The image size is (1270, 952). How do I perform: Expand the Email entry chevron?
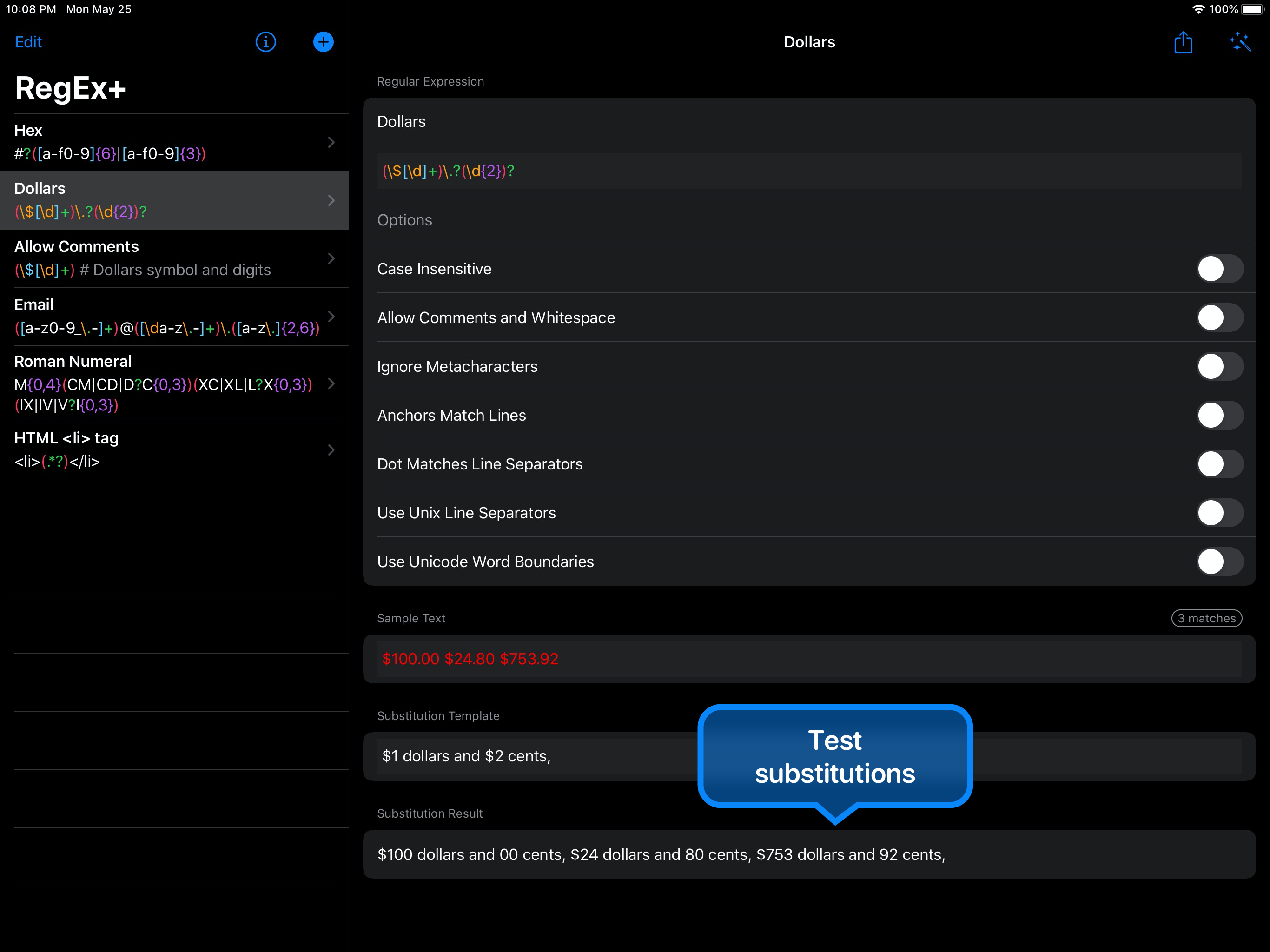pos(331,317)
